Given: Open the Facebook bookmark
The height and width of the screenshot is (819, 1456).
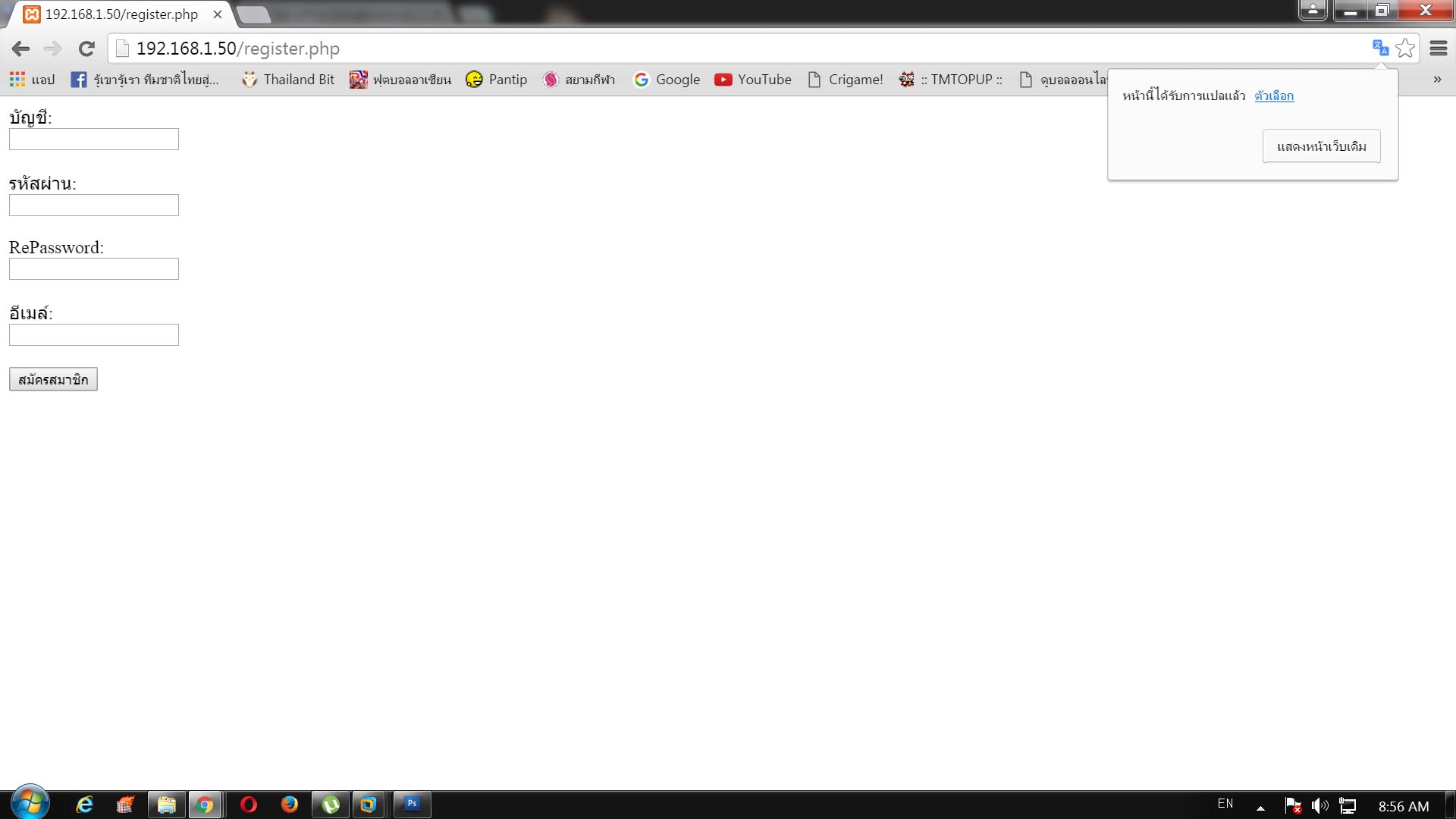Looking at the screenshot, I should (144, 80).
